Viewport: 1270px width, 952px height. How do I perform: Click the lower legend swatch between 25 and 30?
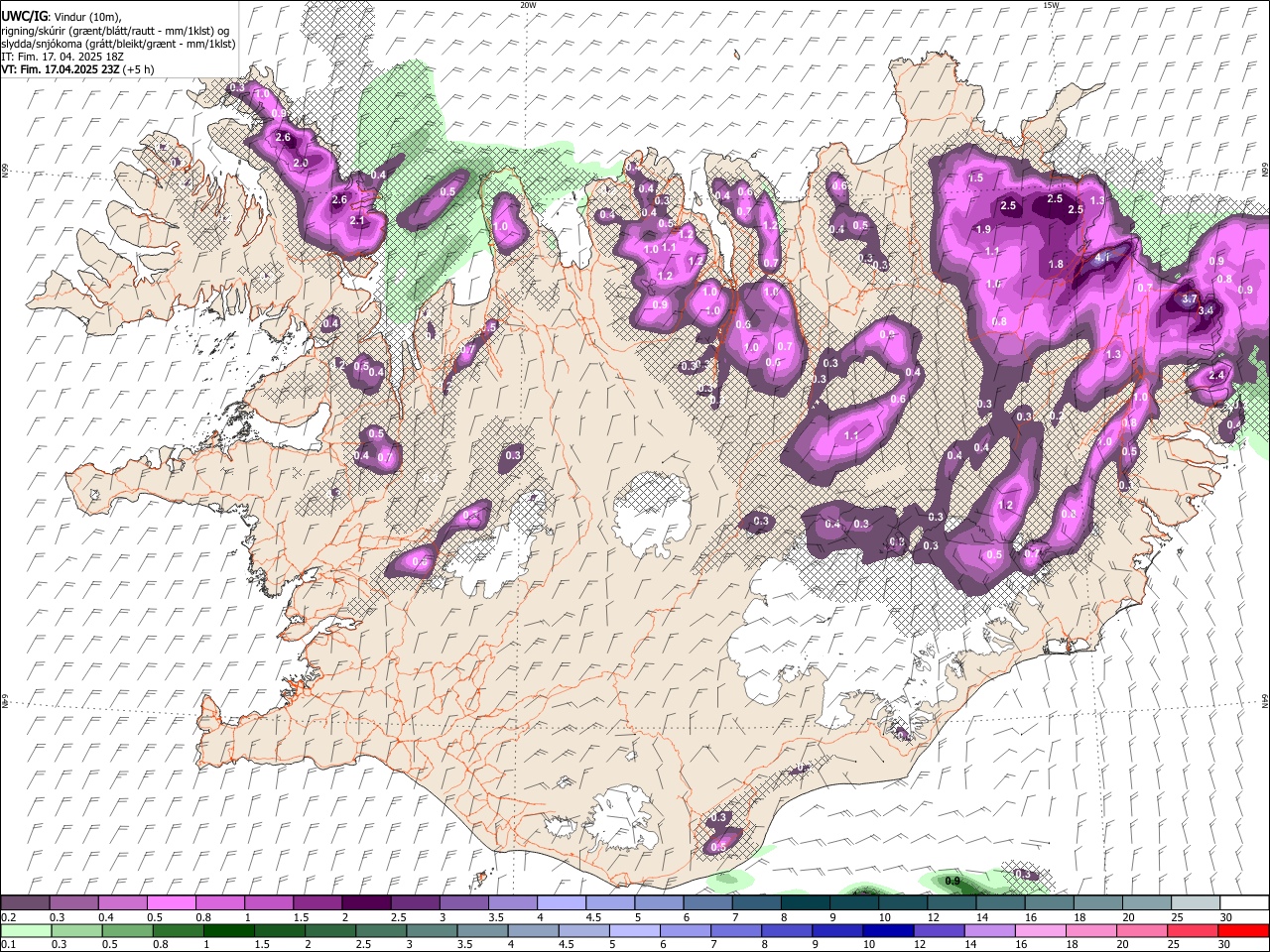tap(1194, 930)
